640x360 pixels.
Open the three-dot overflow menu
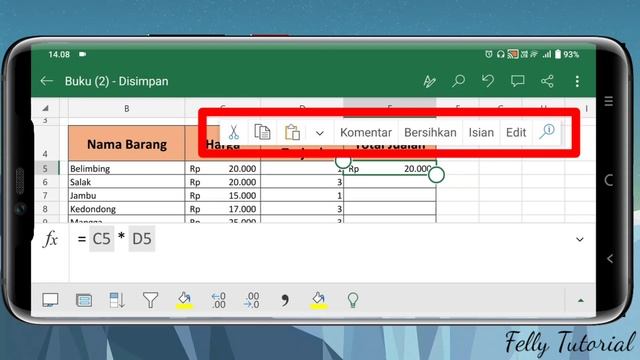[x=577, y=81]
